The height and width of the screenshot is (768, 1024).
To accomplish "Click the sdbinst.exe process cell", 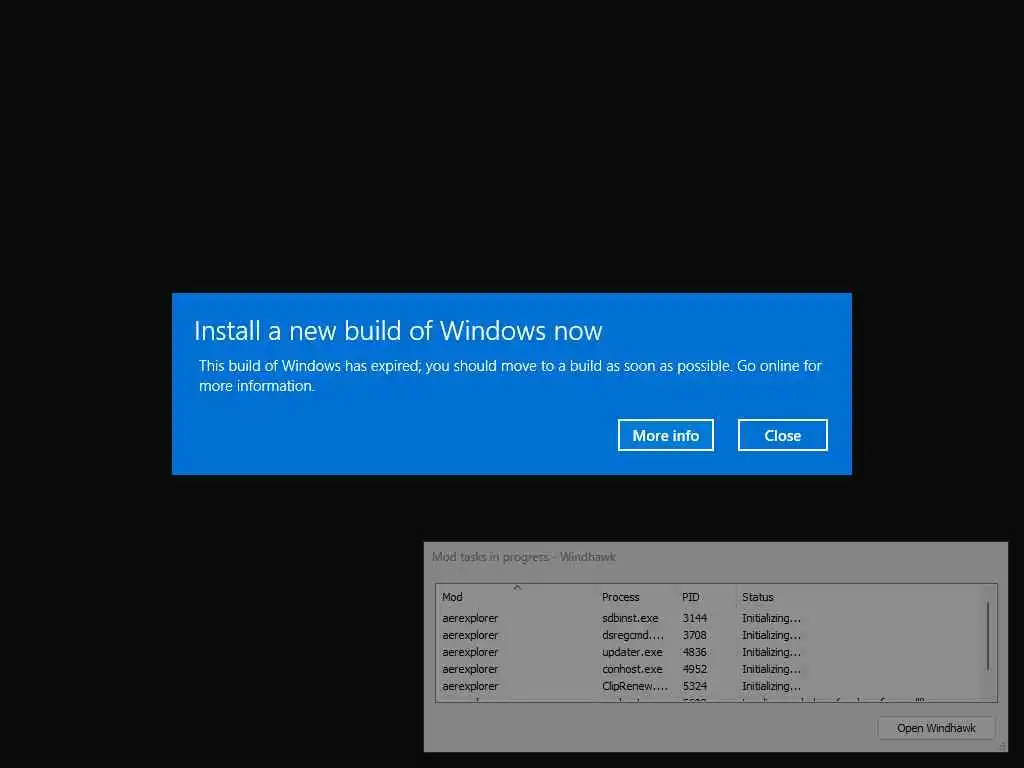I will coord(630,618).
